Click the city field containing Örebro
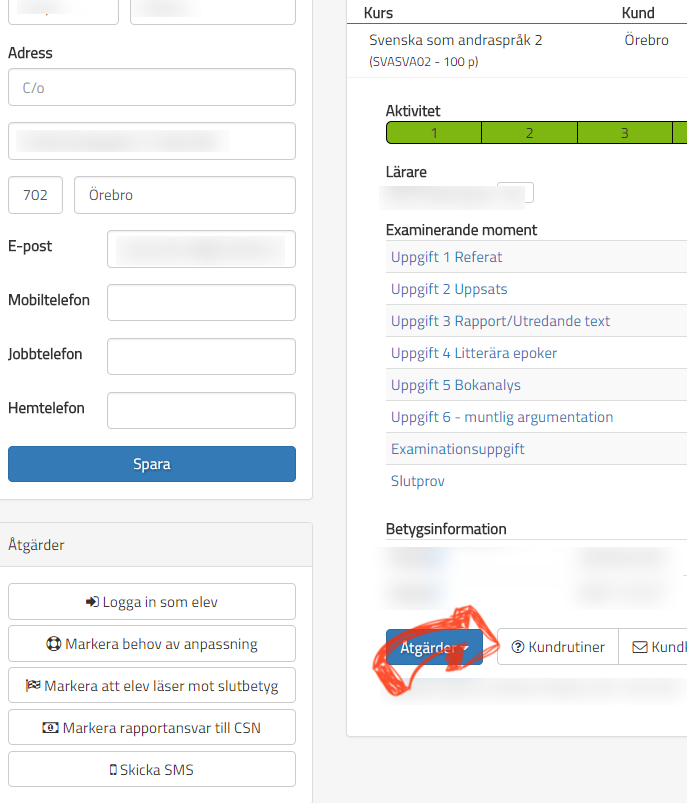Image resolution: width=687 pixels, height=803 pixels. tap(185, 195)
